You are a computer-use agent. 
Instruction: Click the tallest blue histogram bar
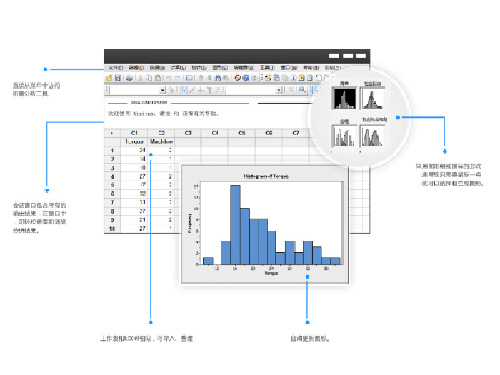click(235, 225)
